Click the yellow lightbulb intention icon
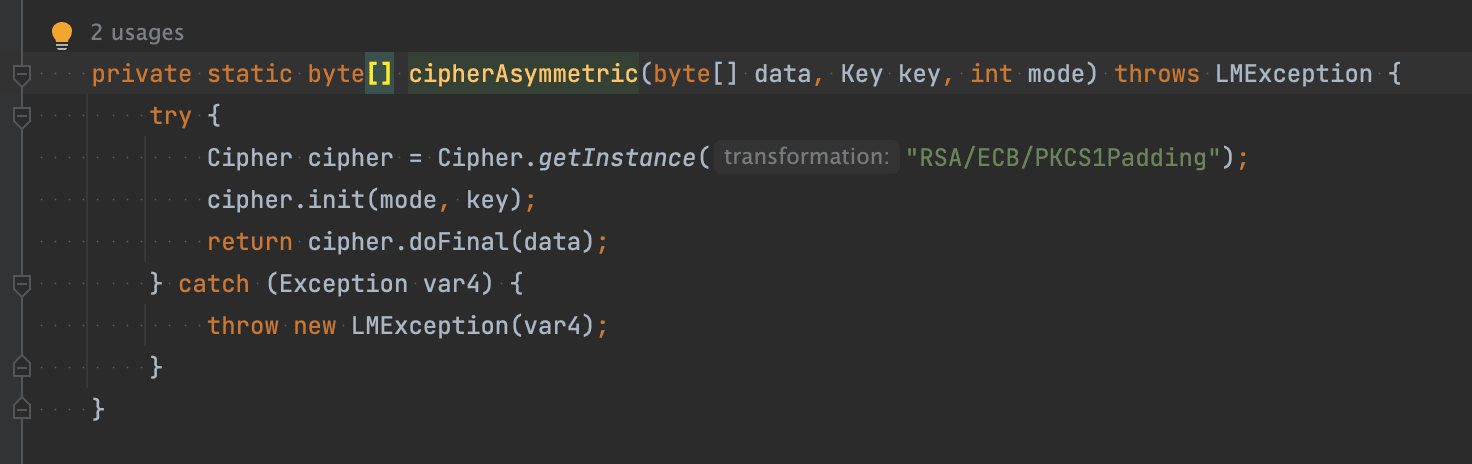Screen dimensions: 1472x464 (x=62, y=35)
